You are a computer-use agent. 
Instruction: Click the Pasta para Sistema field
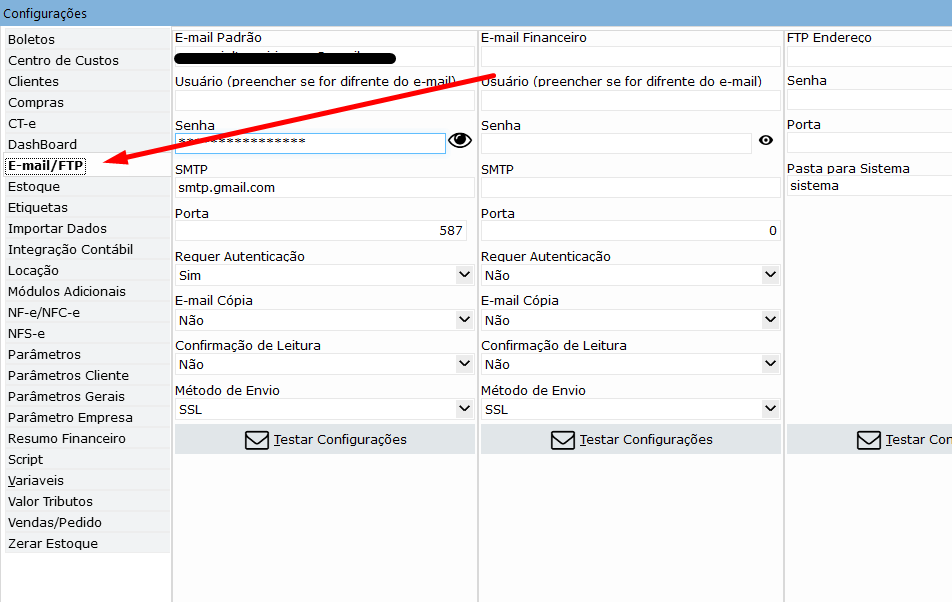(x=868, y=186)
